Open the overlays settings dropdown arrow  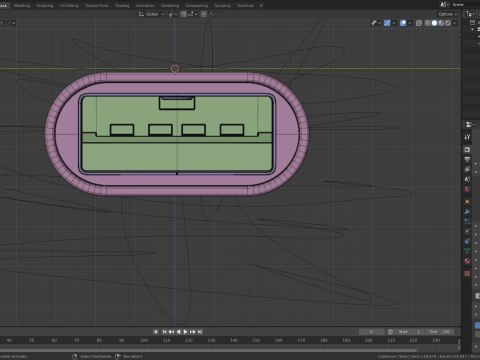(410, 23)
